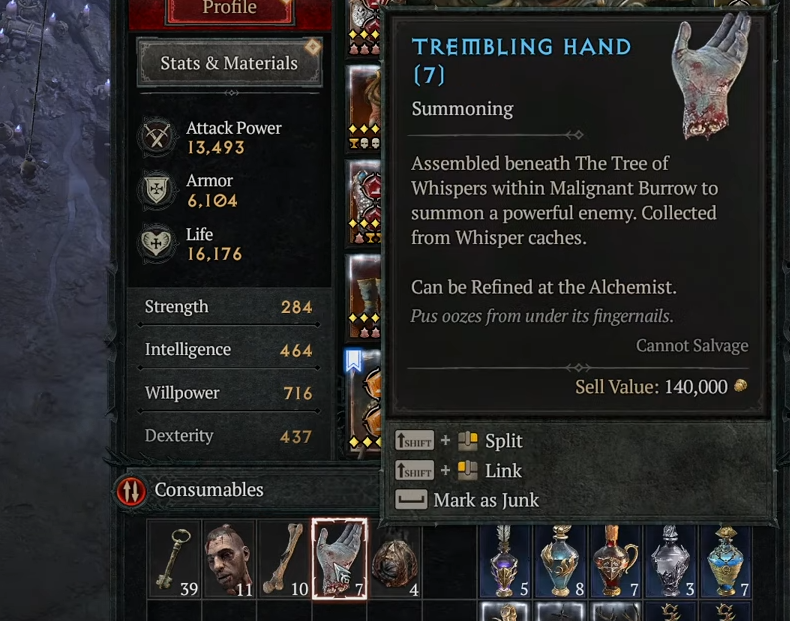Screen dimensions: 790x621
Task: Select the severed head item stack
Action: (x=229, y=560)
